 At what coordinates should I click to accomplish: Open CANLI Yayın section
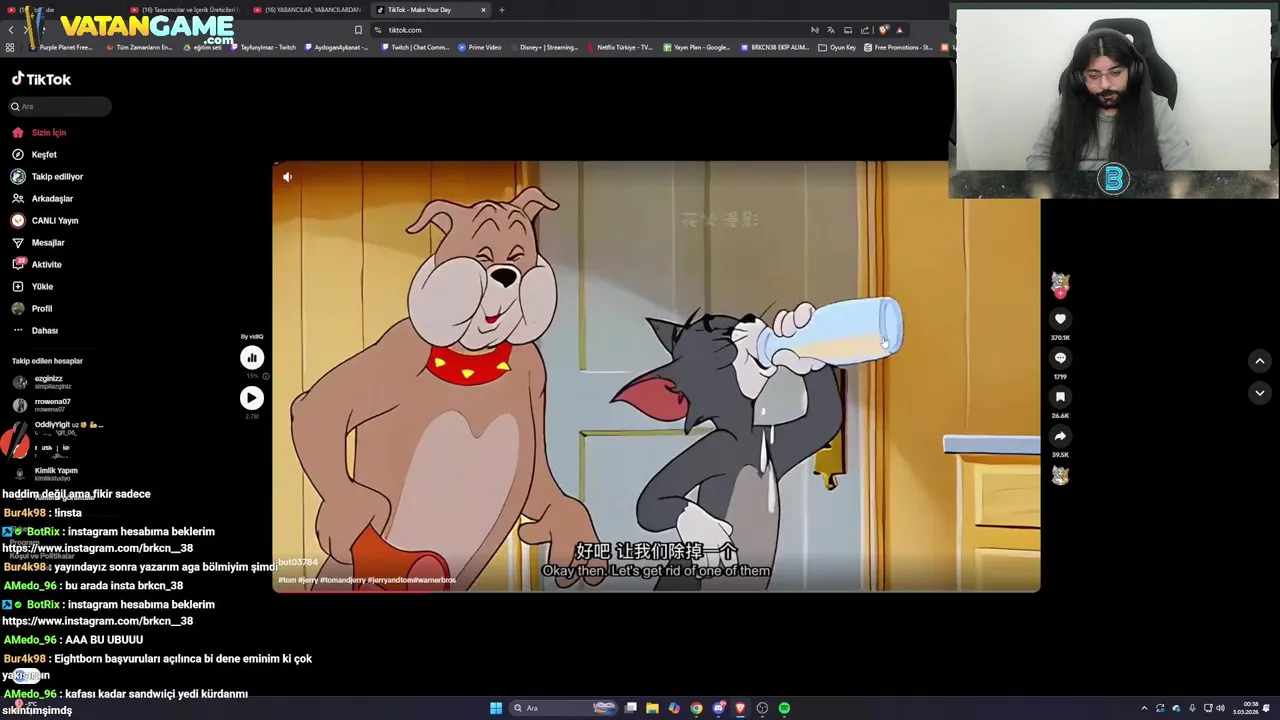[45, 220]
